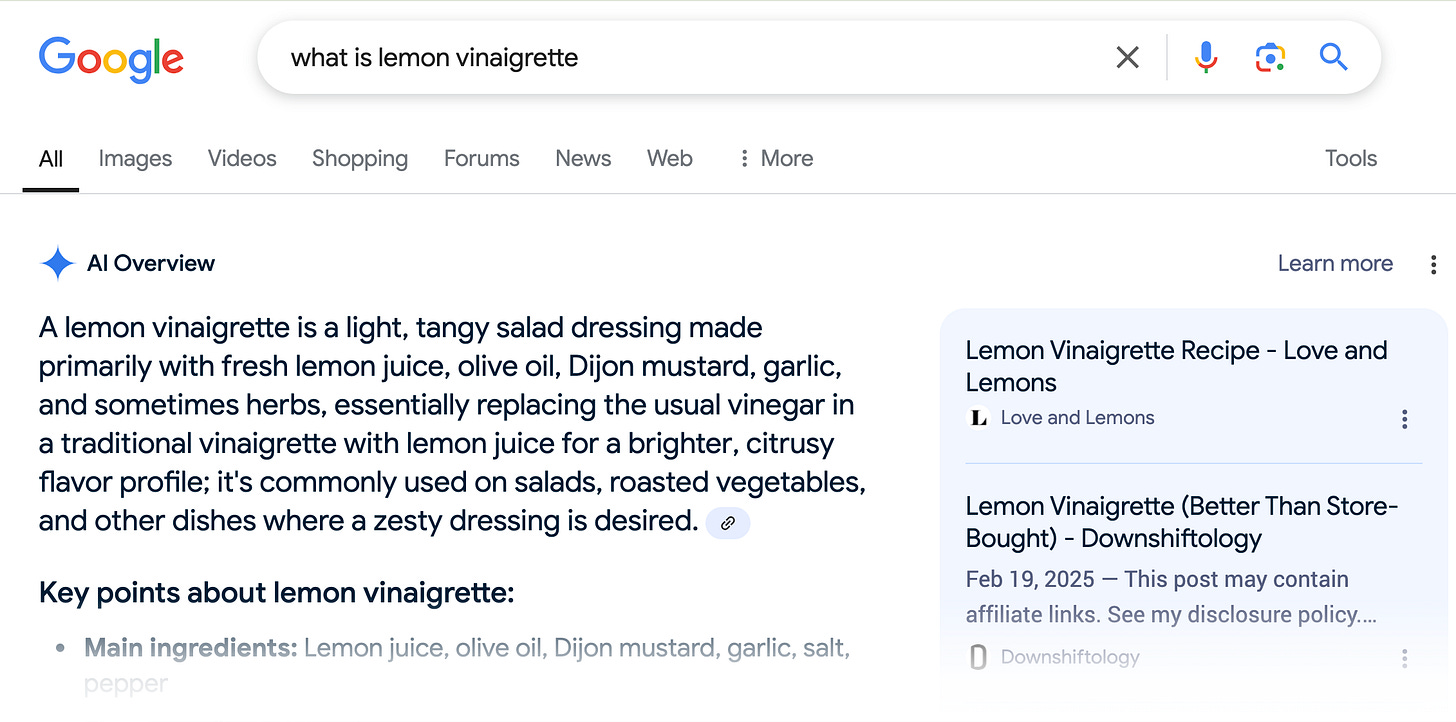Click the blue magnifier search icon

pyautogui.click(x=1334, y=57)
